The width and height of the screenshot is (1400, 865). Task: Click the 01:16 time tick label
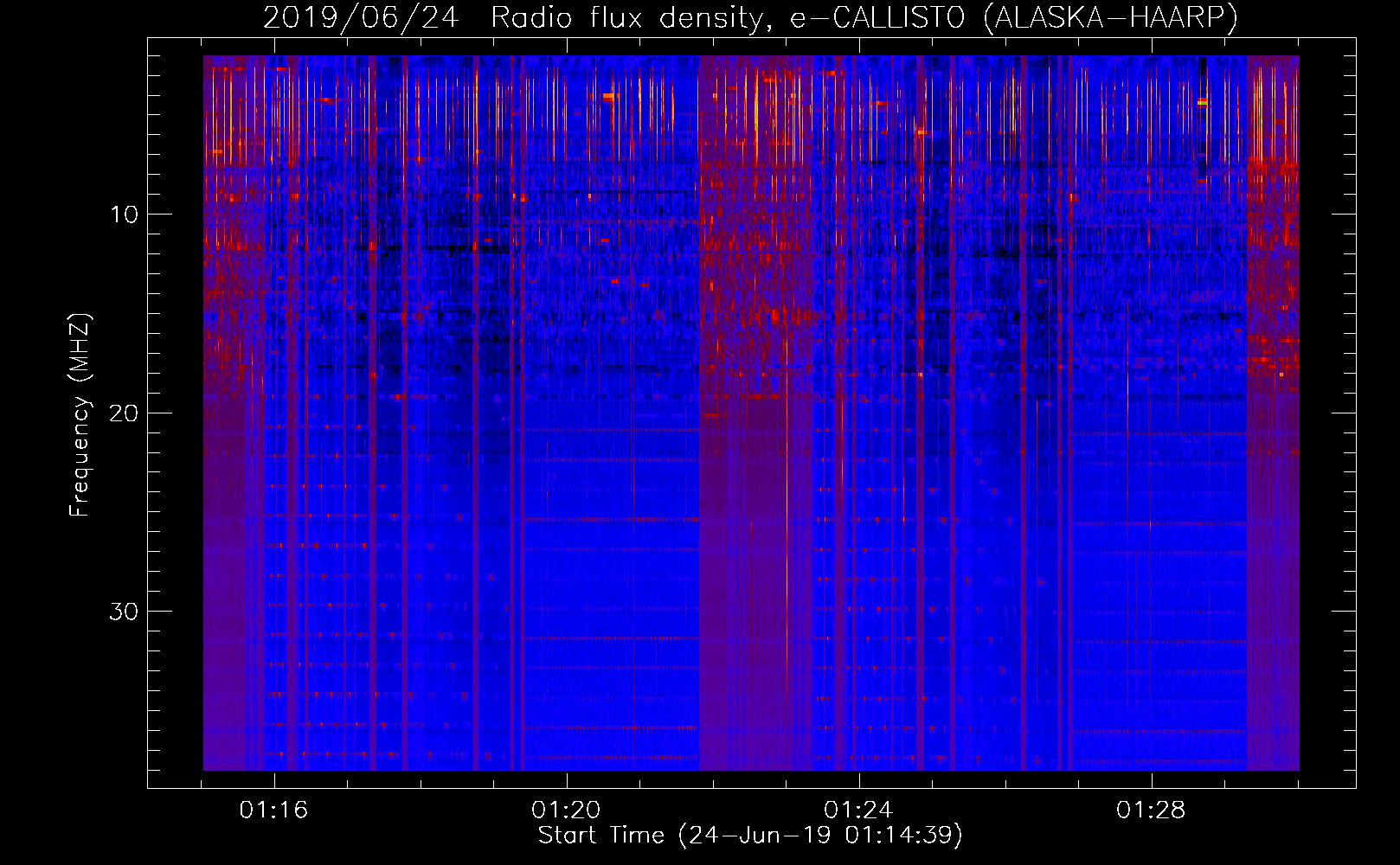pyautogui.click(x=273, y=811)
